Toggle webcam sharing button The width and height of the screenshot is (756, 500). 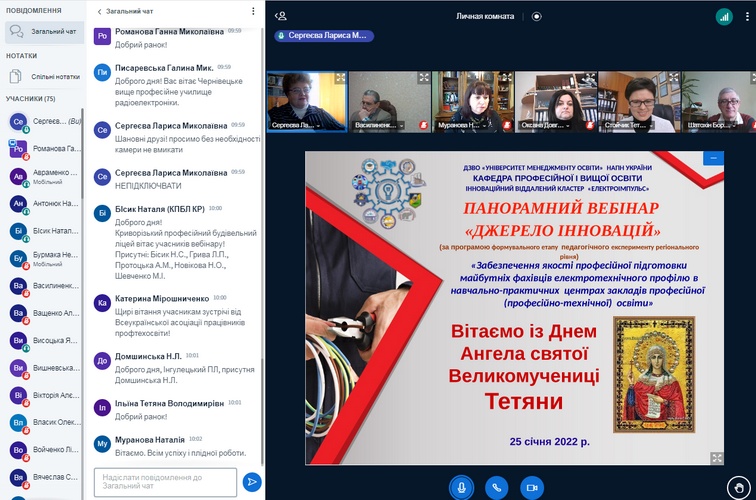pos(532,488)
